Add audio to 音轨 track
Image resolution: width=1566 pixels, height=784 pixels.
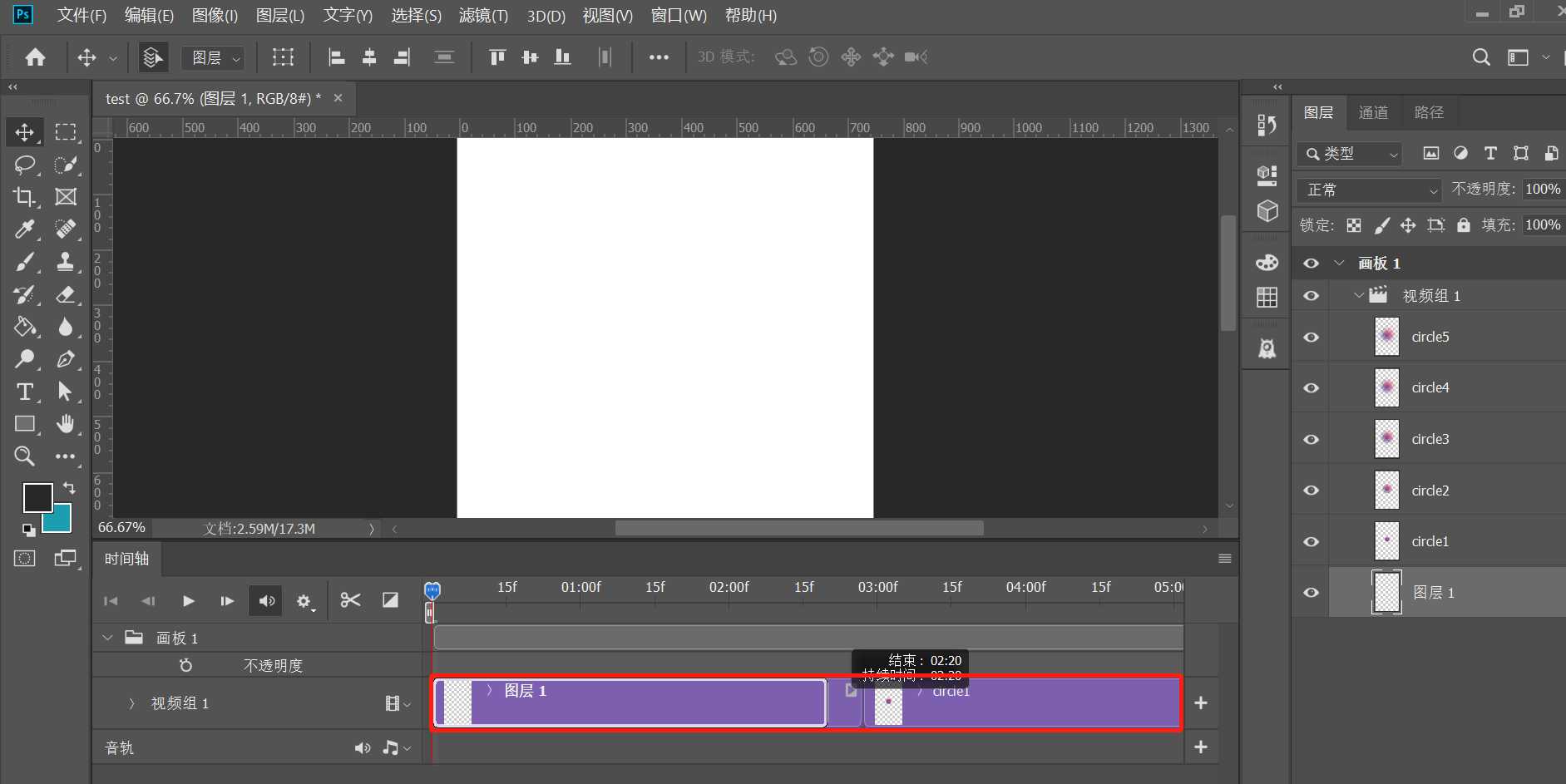[1201, 747]
